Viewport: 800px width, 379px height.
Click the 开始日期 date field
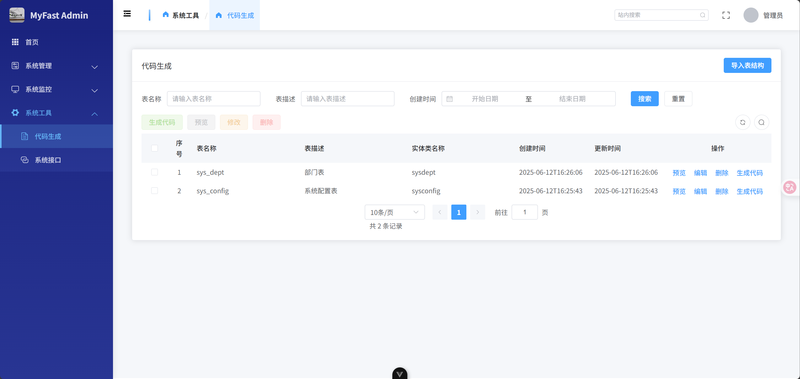pos(485,99)
